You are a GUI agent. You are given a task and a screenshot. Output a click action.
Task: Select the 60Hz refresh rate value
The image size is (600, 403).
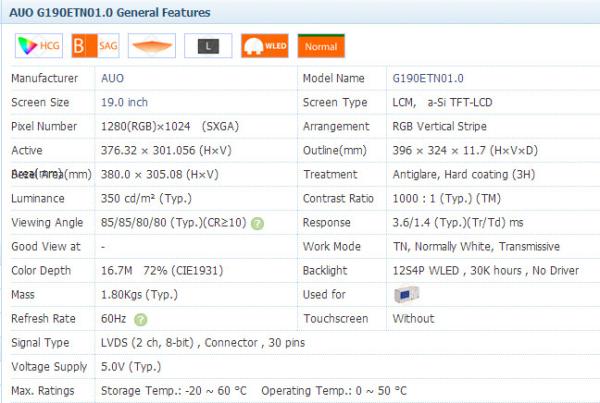tap(114, 319)
